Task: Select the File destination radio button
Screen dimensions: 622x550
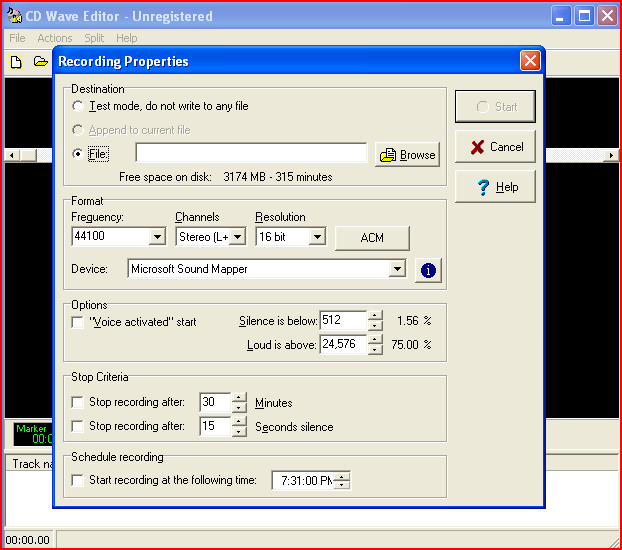Action: coord(78,154)
